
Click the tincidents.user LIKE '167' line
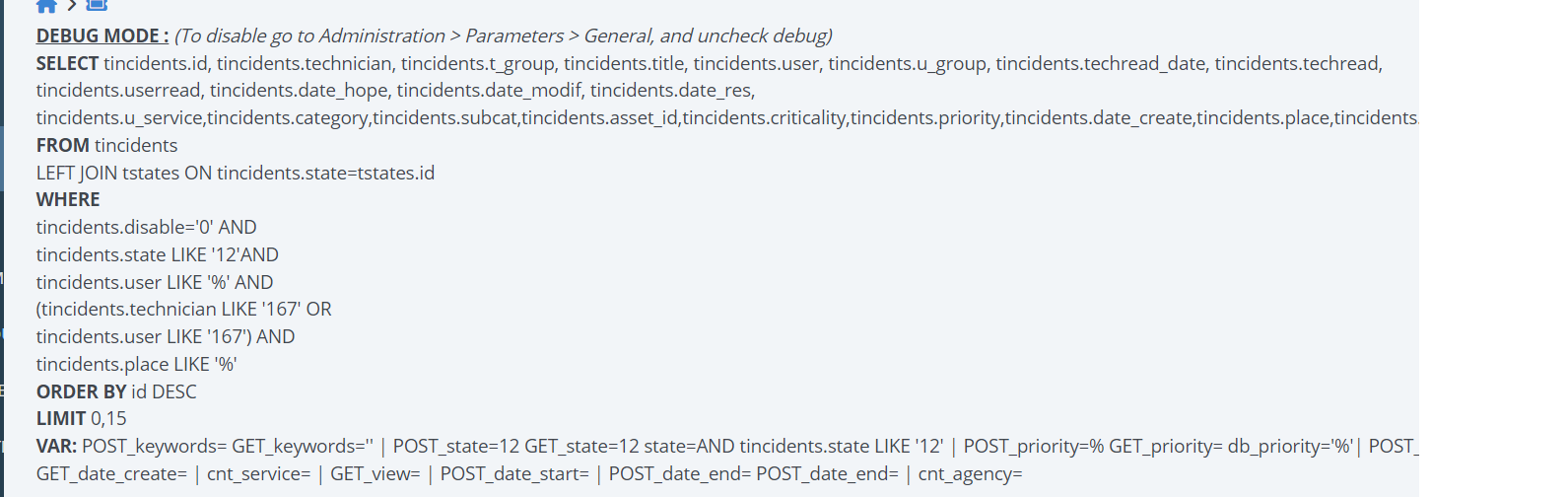pos(166,336)
